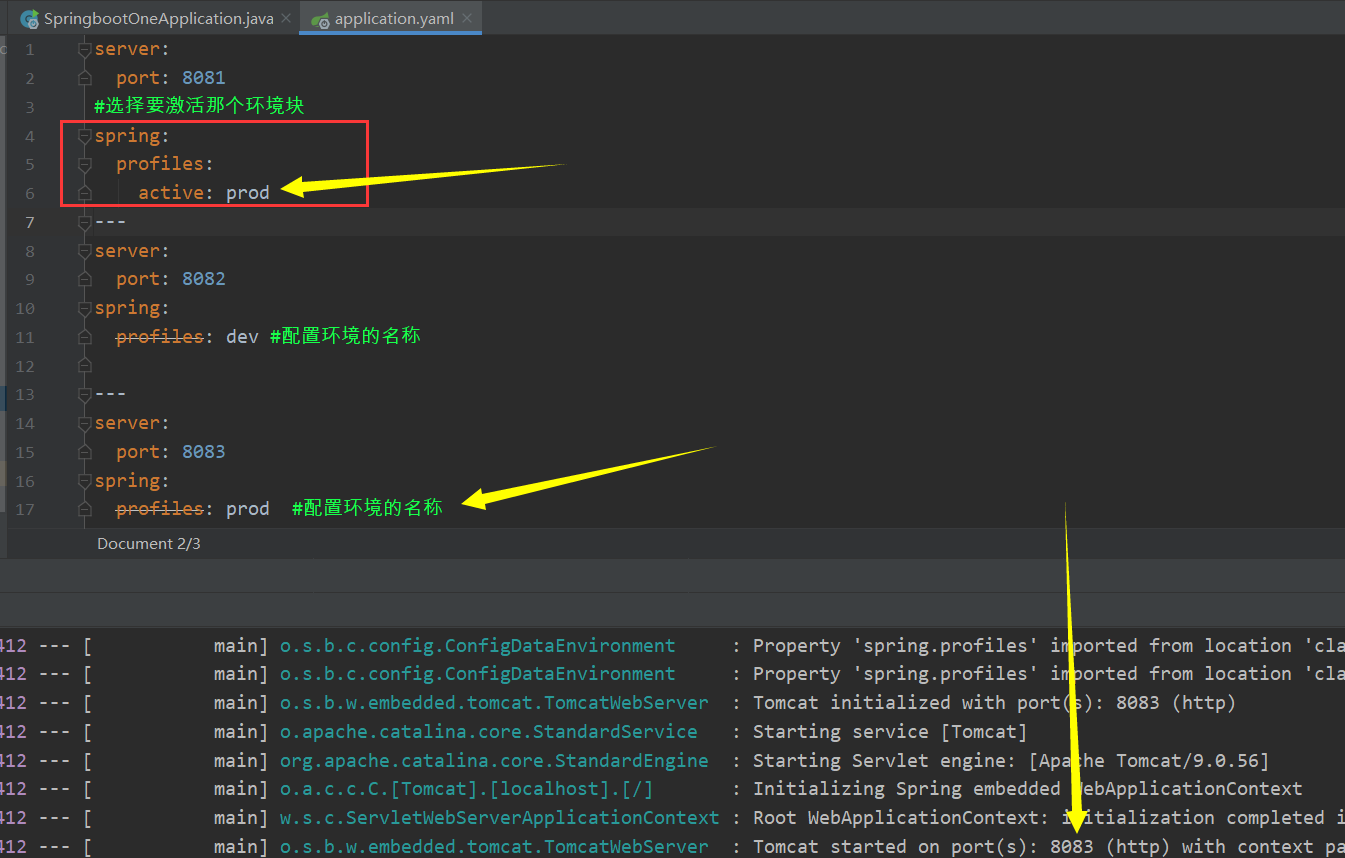Collapse the spring block on line 4
Viewport: 1345px width, 858px height.
point(85,136)
